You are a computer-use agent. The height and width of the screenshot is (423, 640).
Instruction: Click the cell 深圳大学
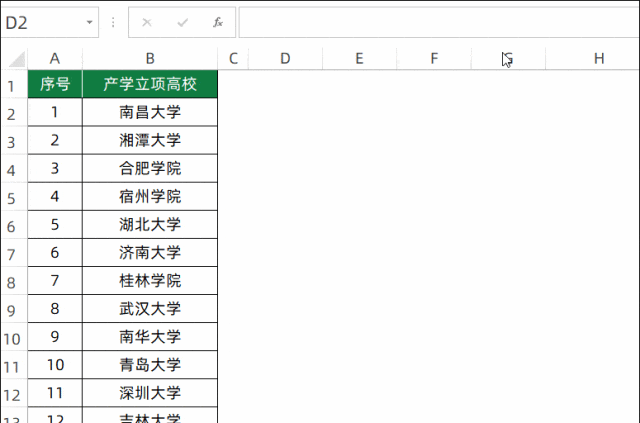pyautogui.click(x=150, y=393)
